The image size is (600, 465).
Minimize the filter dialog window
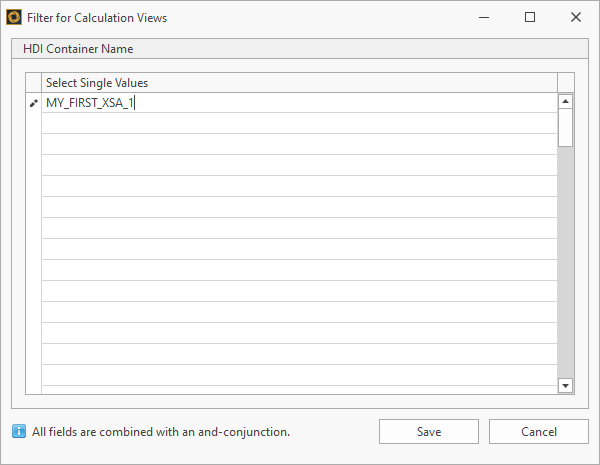pyautogui.click(x=485, y=17)
